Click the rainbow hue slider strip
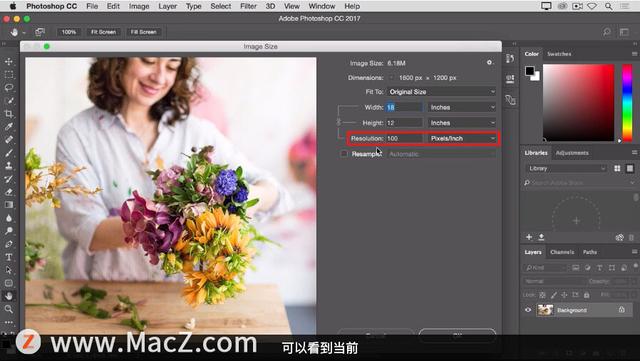 (x=627, y=103)
